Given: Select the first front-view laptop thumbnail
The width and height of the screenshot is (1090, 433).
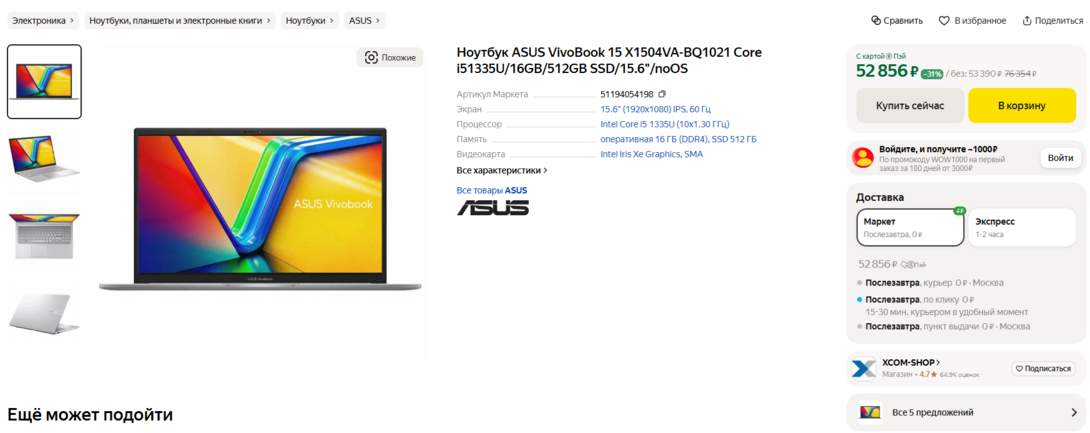Looking at the screenshot, I should 44,82.
